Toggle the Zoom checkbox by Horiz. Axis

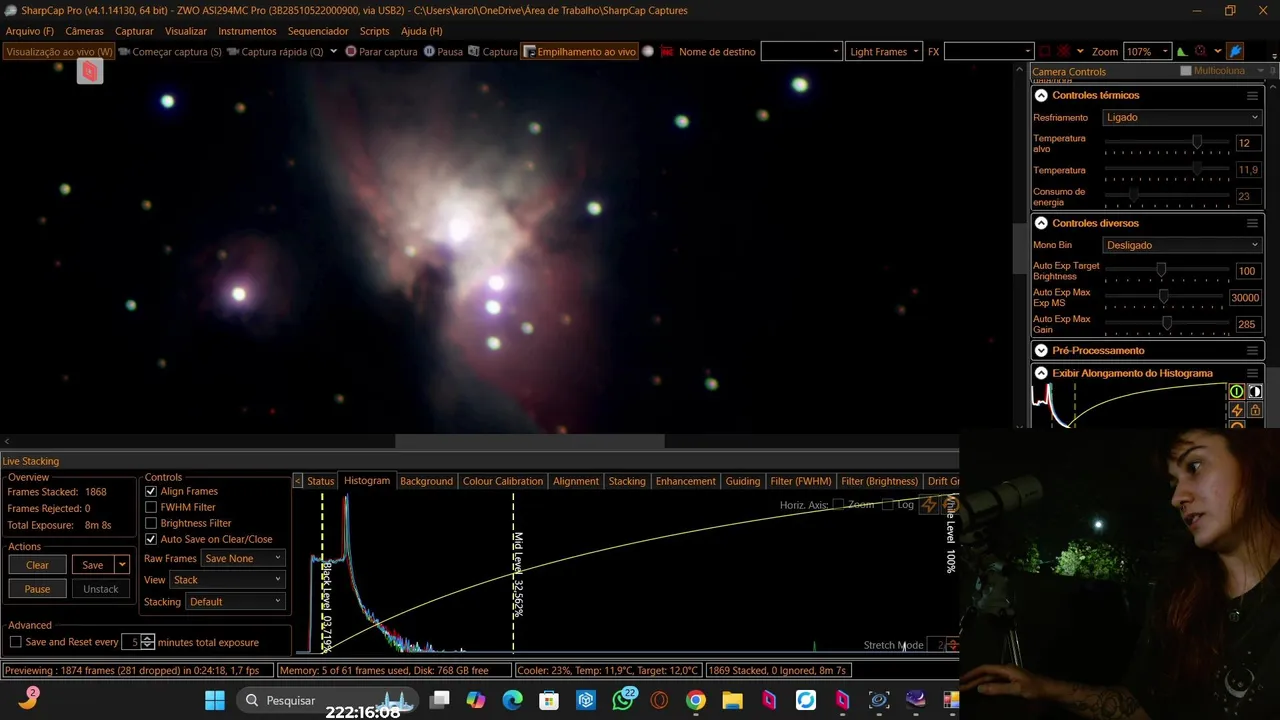coord(838,505)
